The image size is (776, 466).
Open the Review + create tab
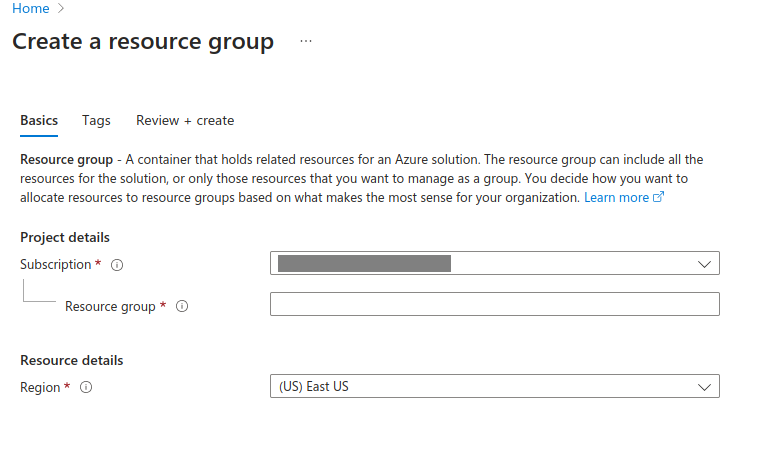[185, 121]
